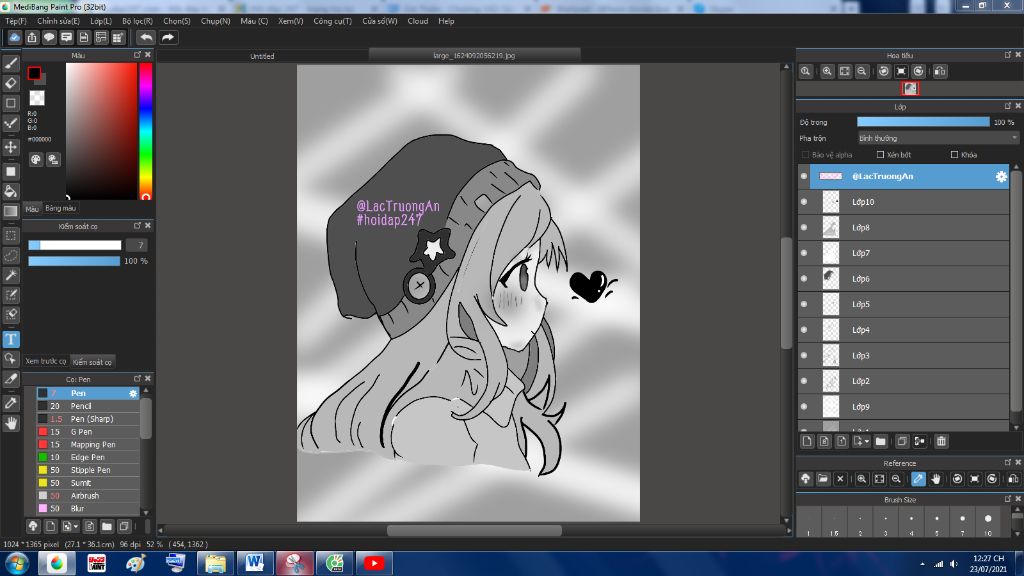Select the Brush tool in left toolbar
The image size is (1024, 576).
click(x=11, y=63)
